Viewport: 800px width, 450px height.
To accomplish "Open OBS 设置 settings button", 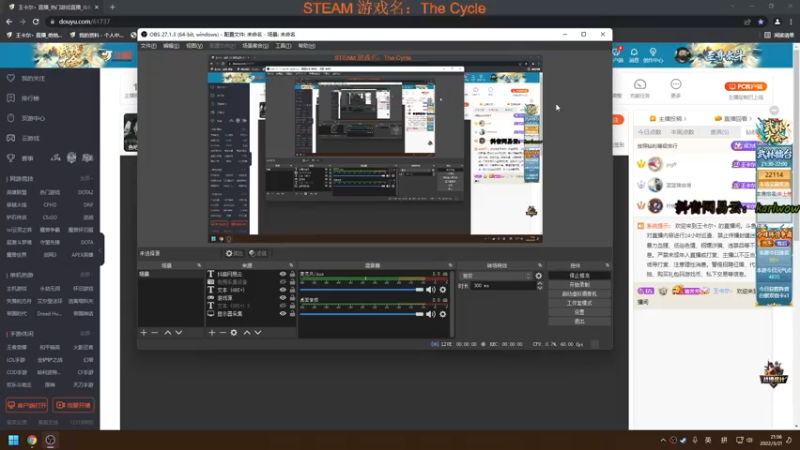I will (579, 312).
